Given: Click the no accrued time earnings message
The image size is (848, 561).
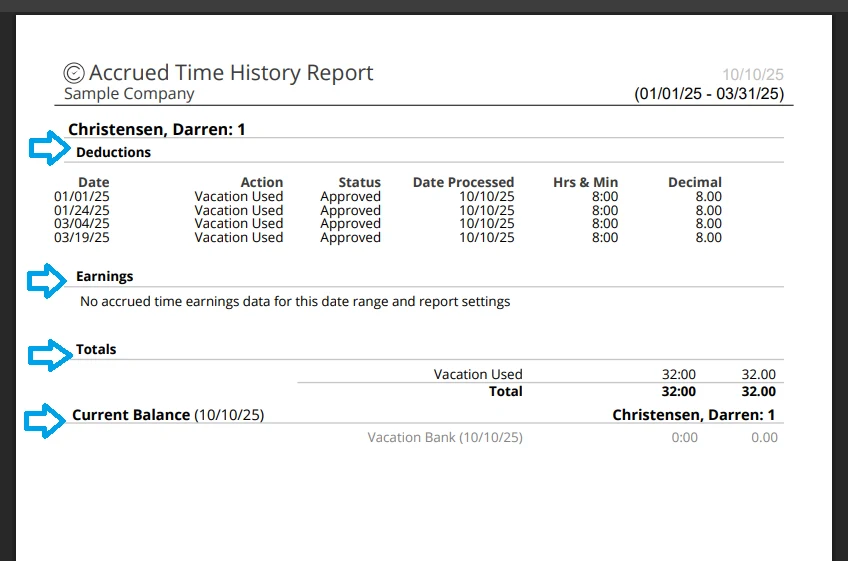Looking at the screenshot, I should 295,301.
